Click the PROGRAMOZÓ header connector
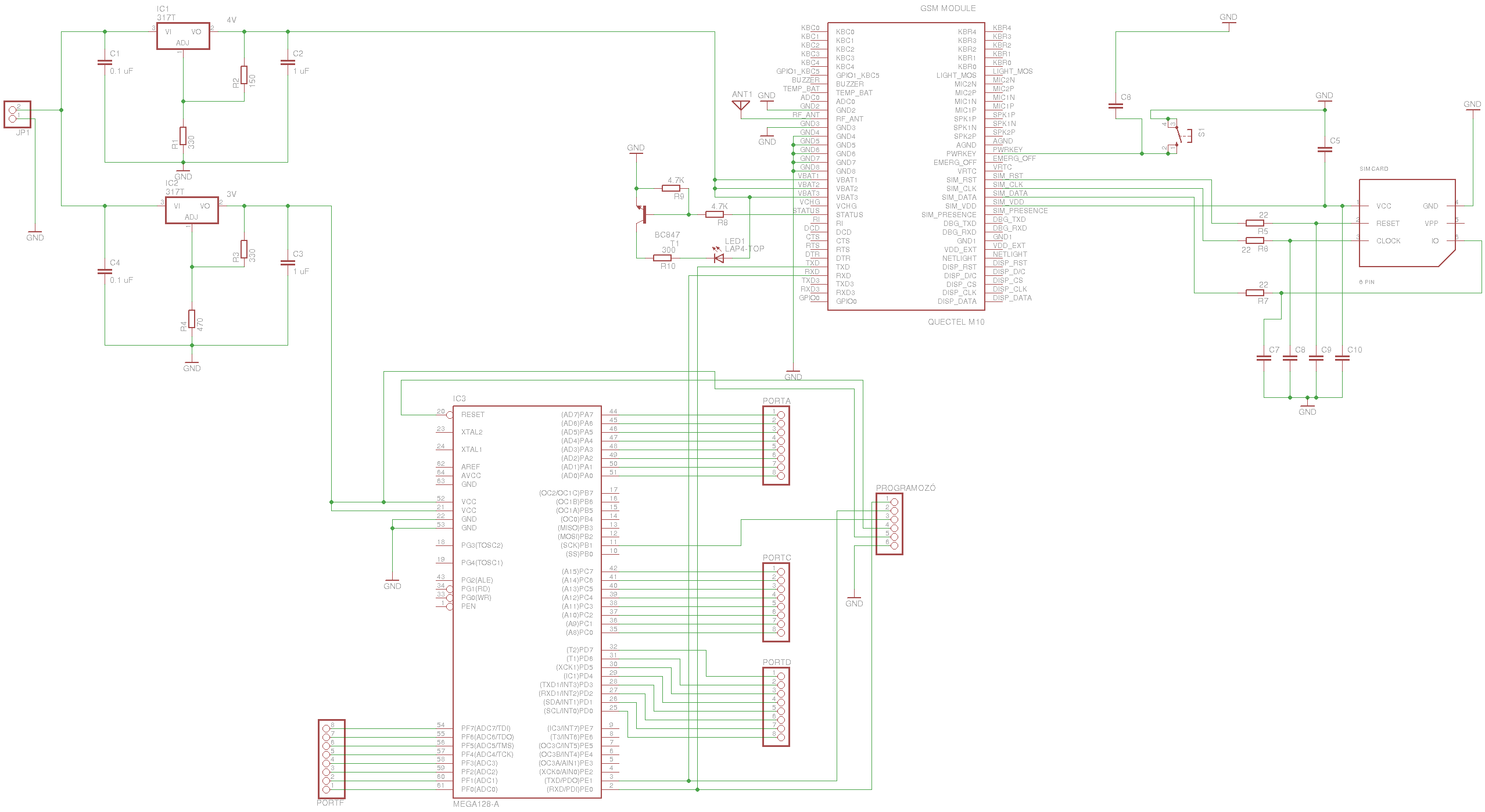 click(x=889, y=524)
